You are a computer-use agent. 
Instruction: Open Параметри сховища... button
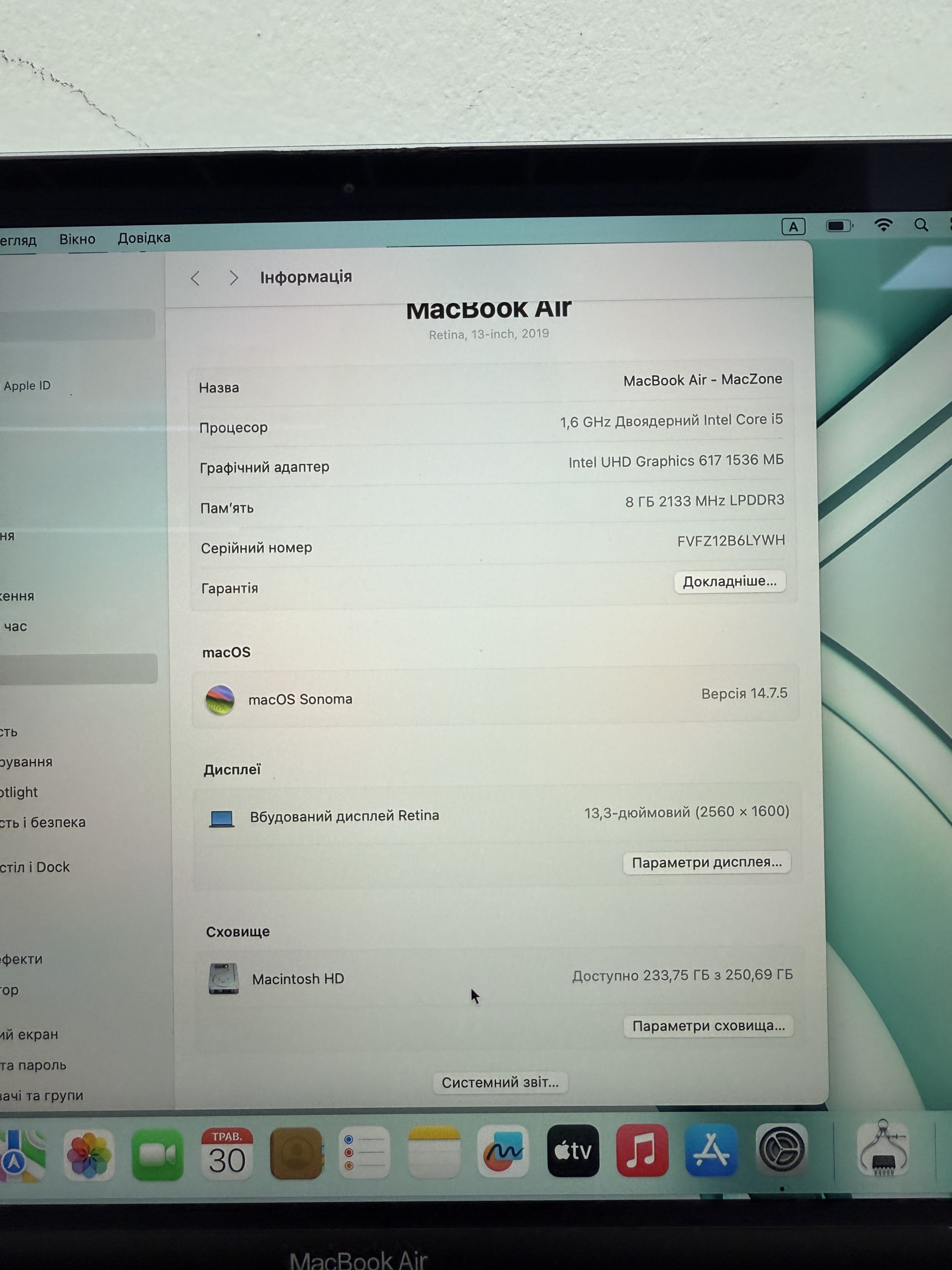709,1026
